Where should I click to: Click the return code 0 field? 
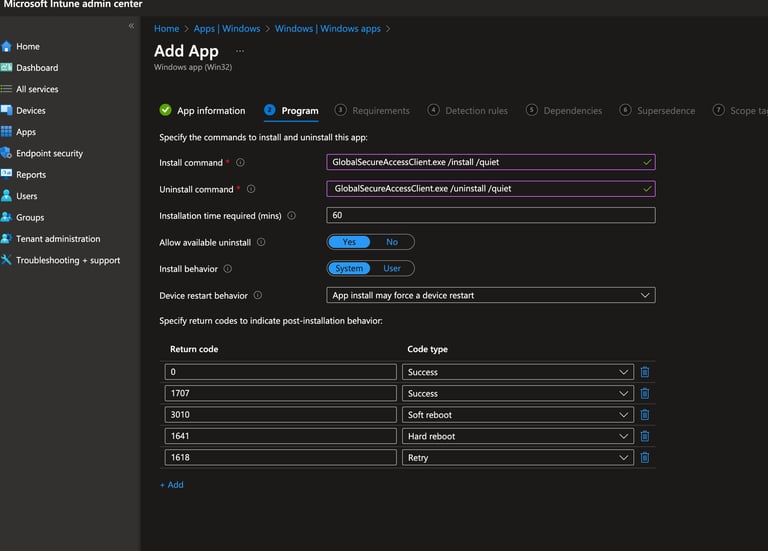click(x=281, y=372)
